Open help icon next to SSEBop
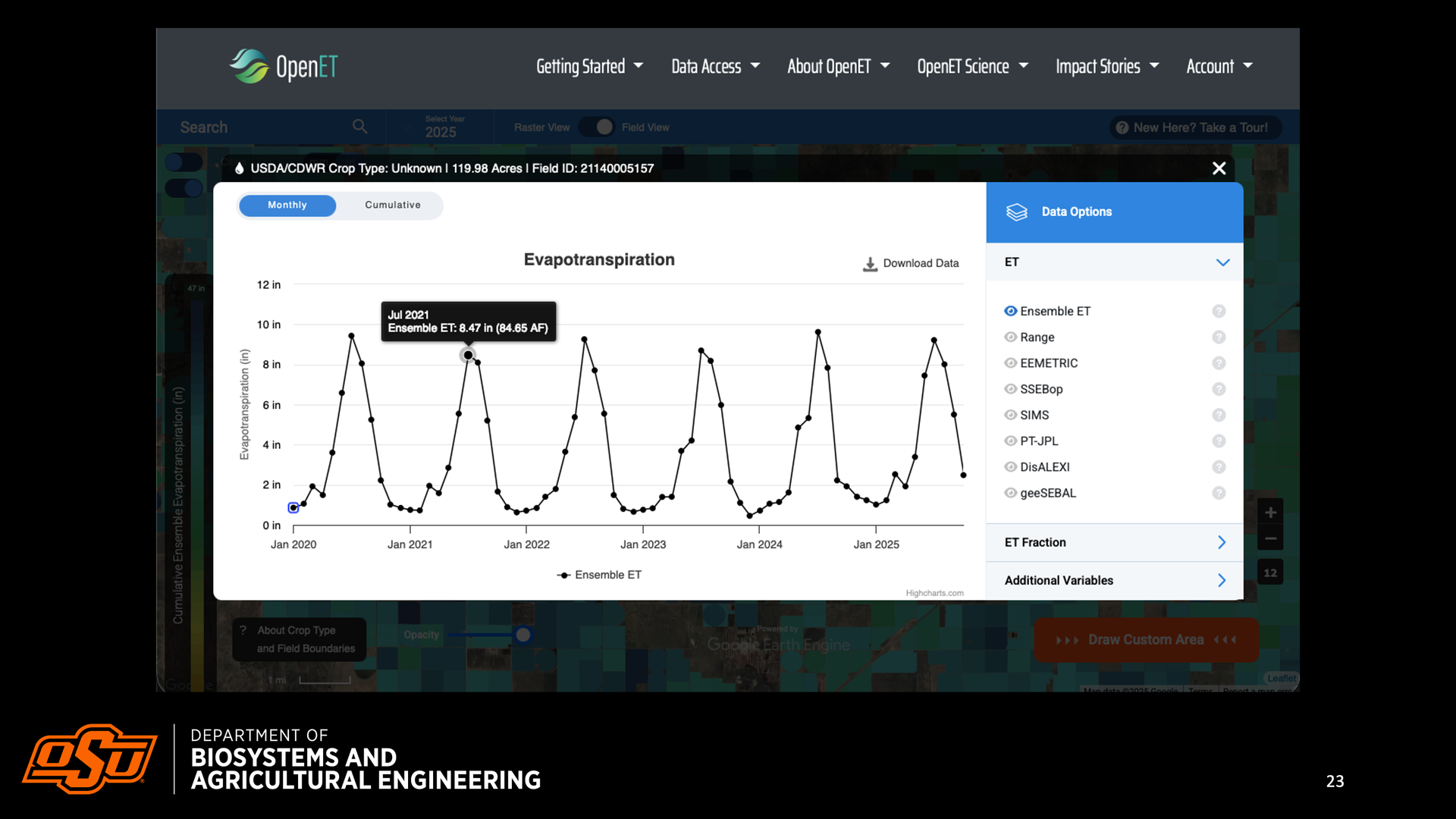The image size is (1456, 819). pos(1219,389)
